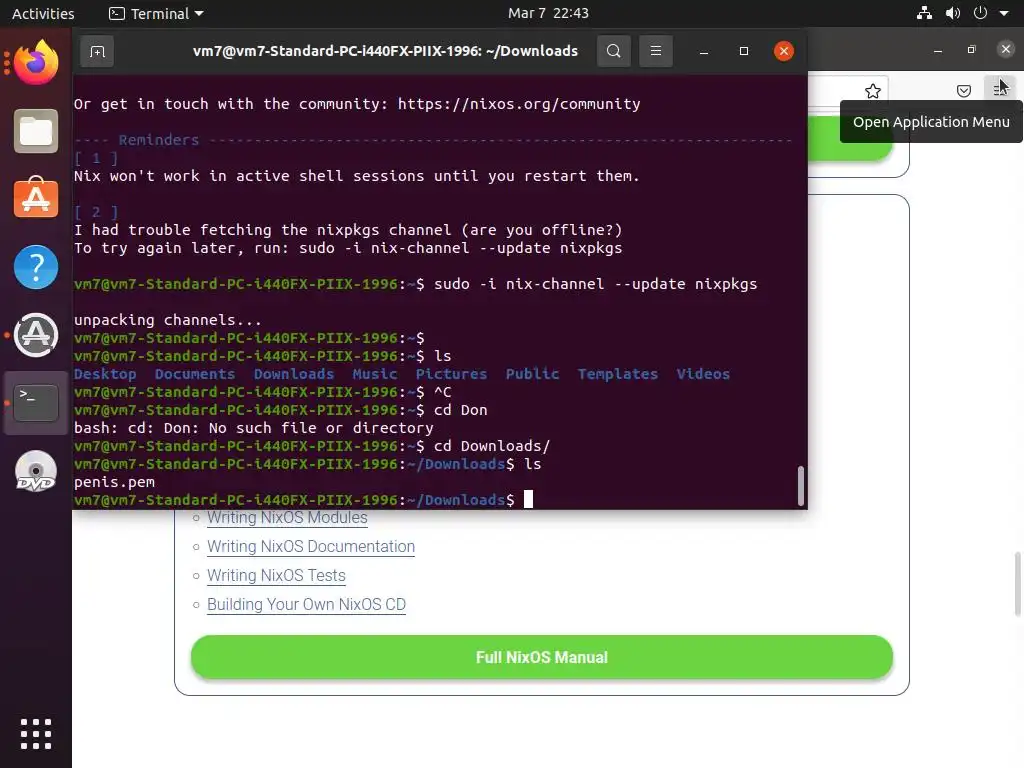Viewport: 1024px width, 768px height.
Task: Open Writing NixOS Documentation link
Action: click(311, 547)
